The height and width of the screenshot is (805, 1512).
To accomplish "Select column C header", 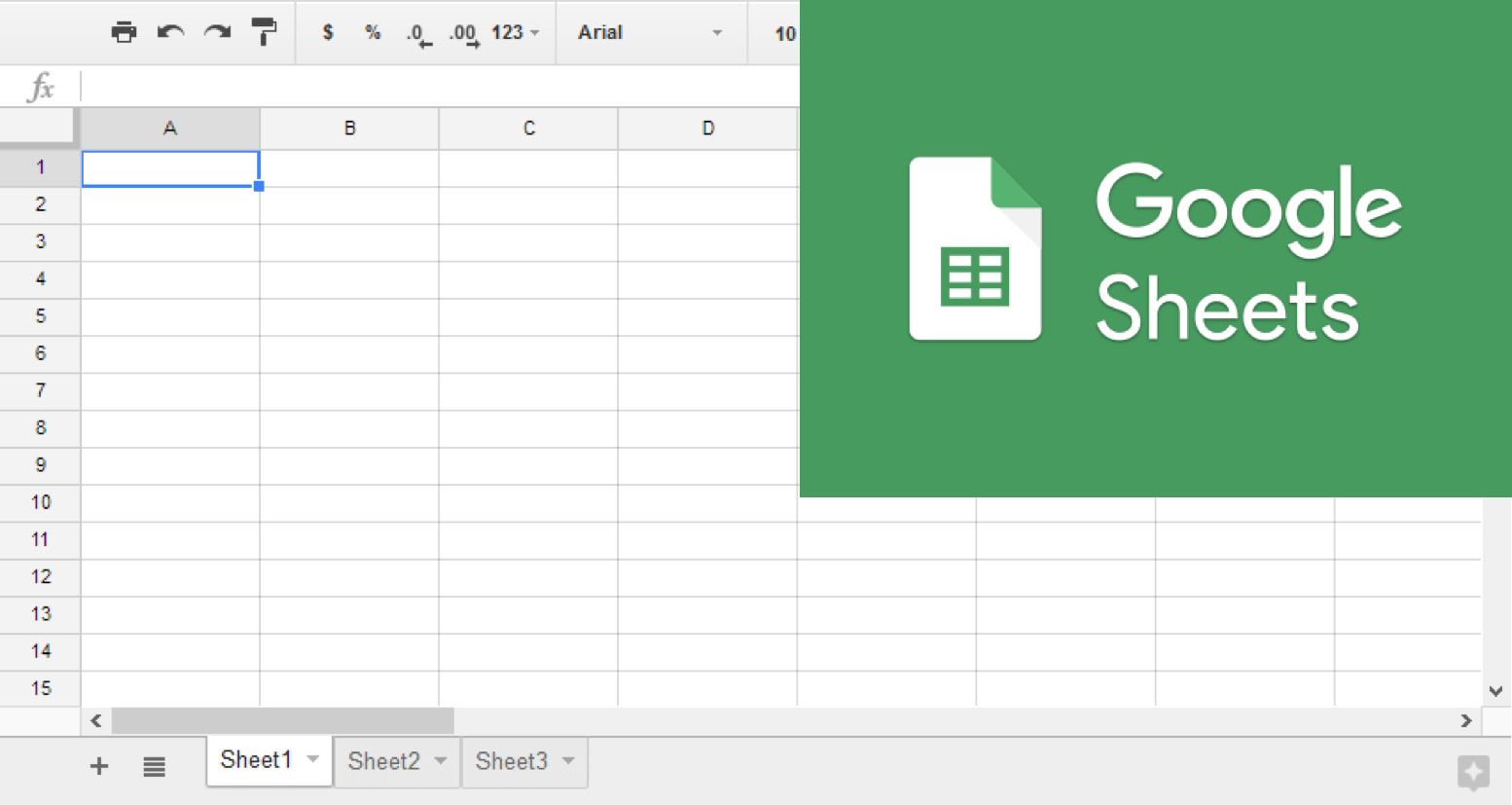I will (528, 128).
